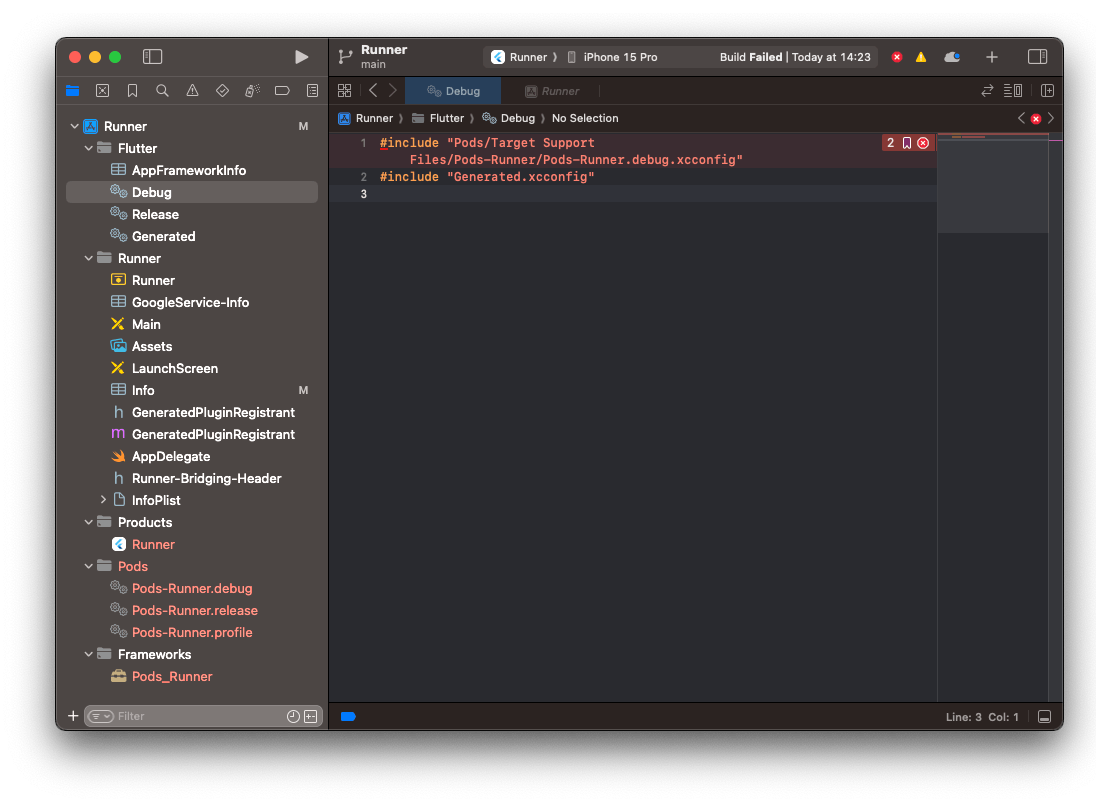Open the breakpoint navigator

[283, 91]
